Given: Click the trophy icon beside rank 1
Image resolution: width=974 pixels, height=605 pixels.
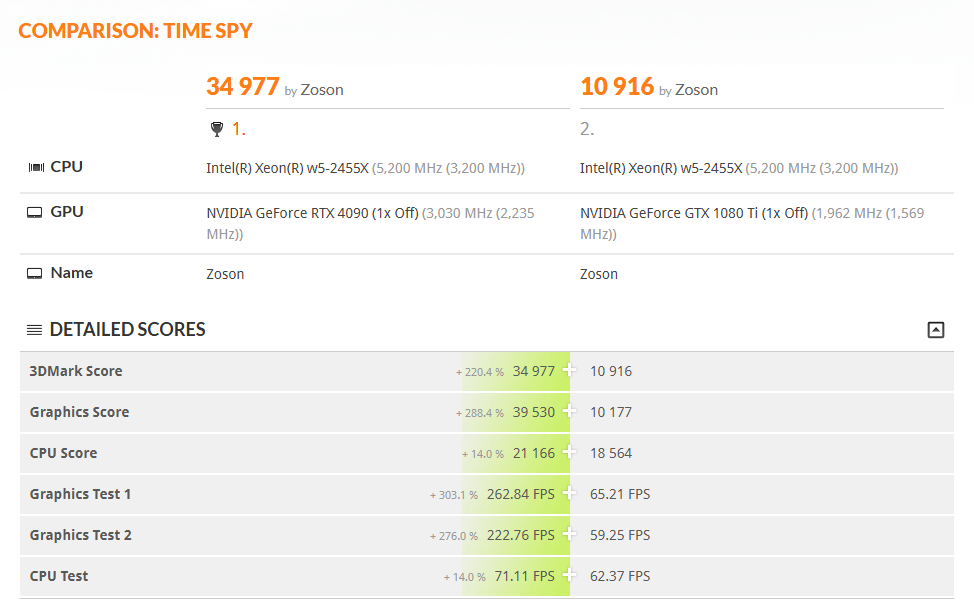Looking at the screenshot, I should click(x=216, y=129).
